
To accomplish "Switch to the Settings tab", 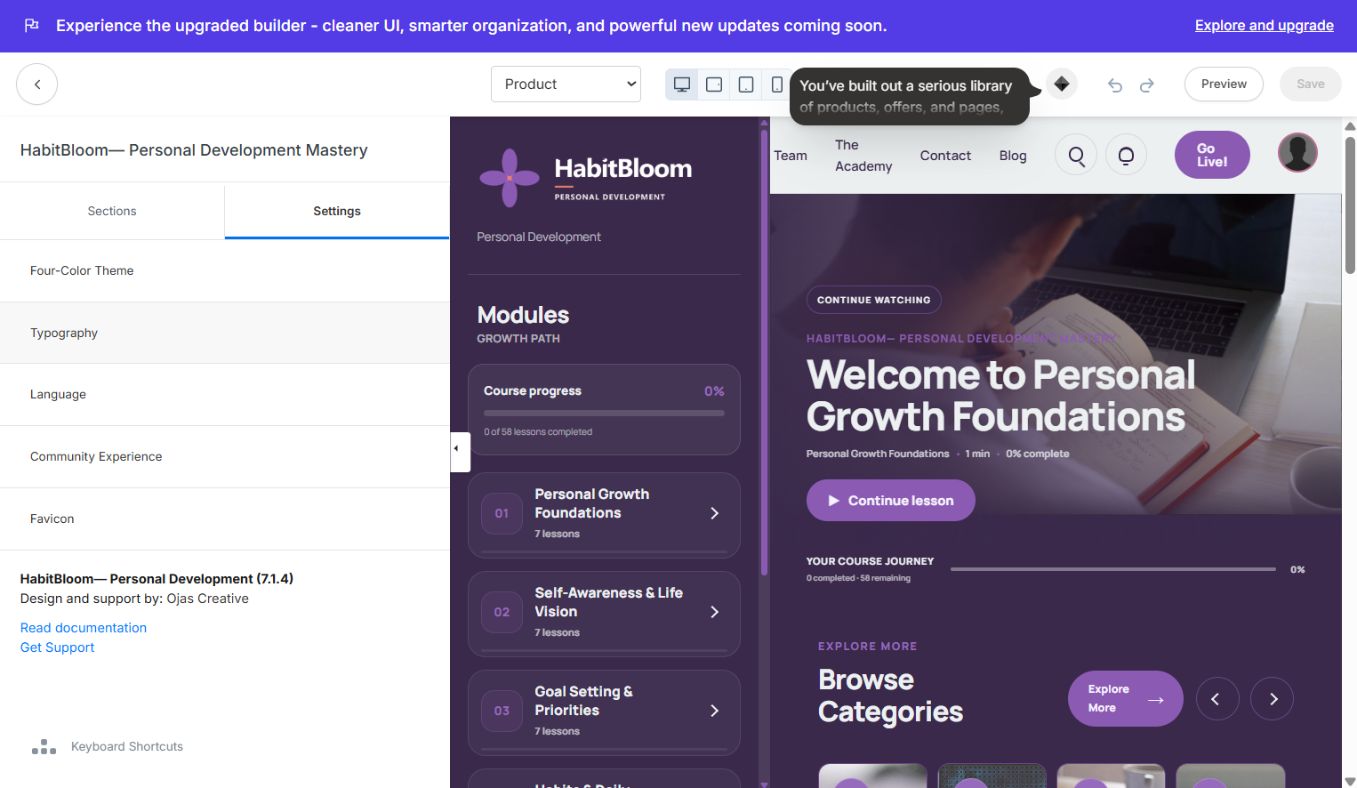I will (x=337, y=211).
